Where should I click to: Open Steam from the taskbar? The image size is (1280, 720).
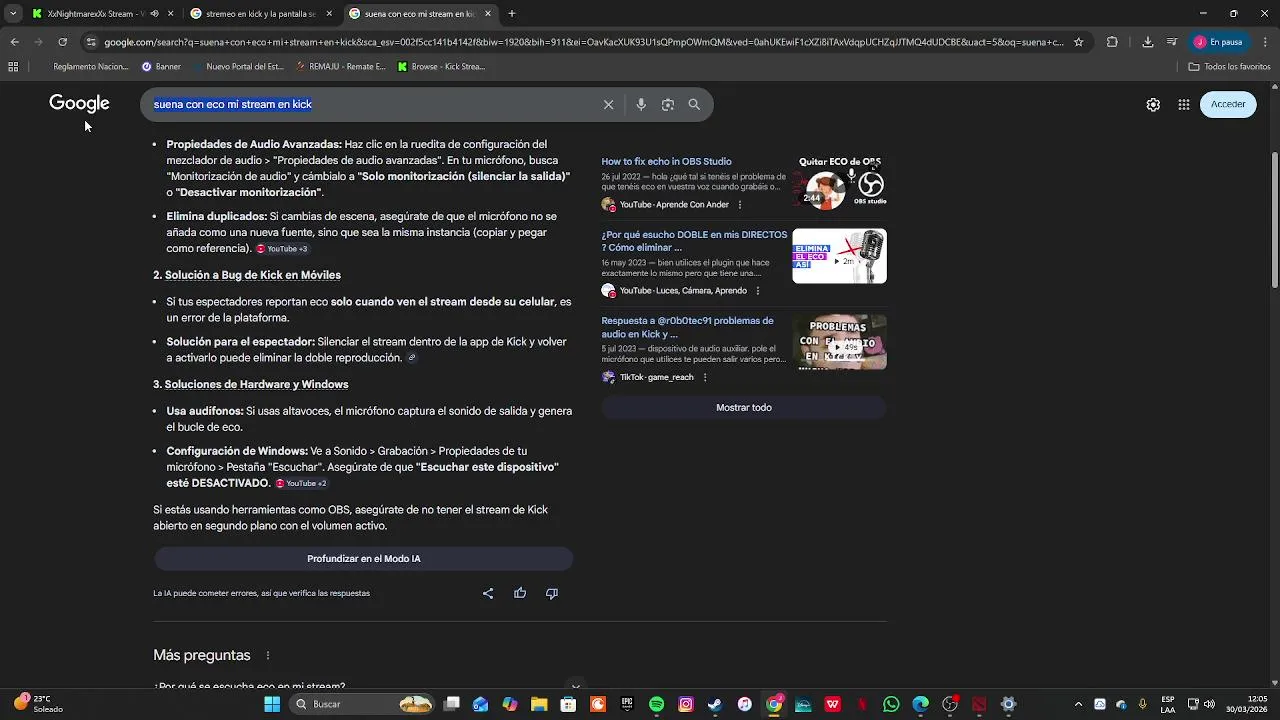(715, 704)
